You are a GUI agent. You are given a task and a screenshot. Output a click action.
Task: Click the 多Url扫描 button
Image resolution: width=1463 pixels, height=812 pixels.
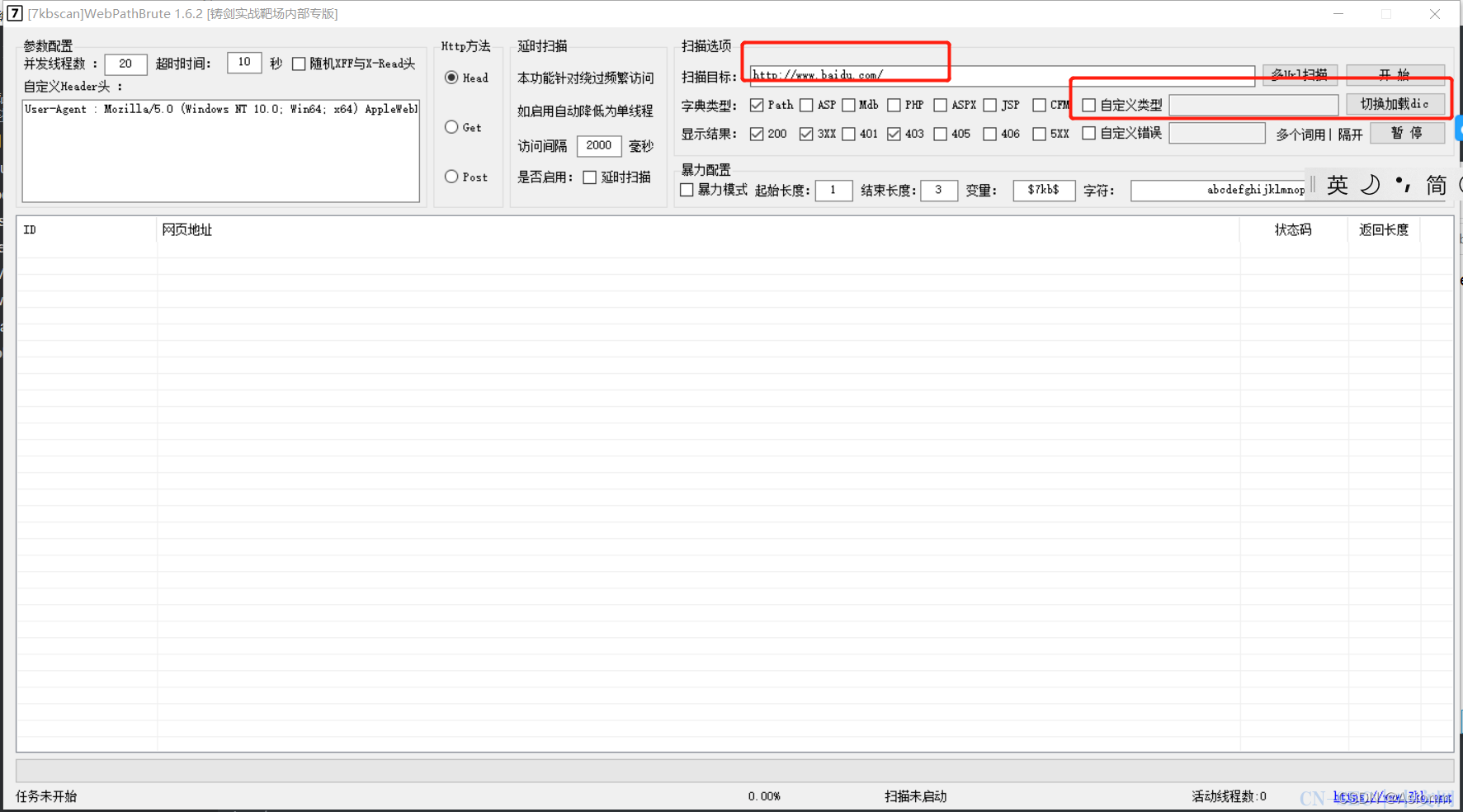click(x=1300, y=74)
